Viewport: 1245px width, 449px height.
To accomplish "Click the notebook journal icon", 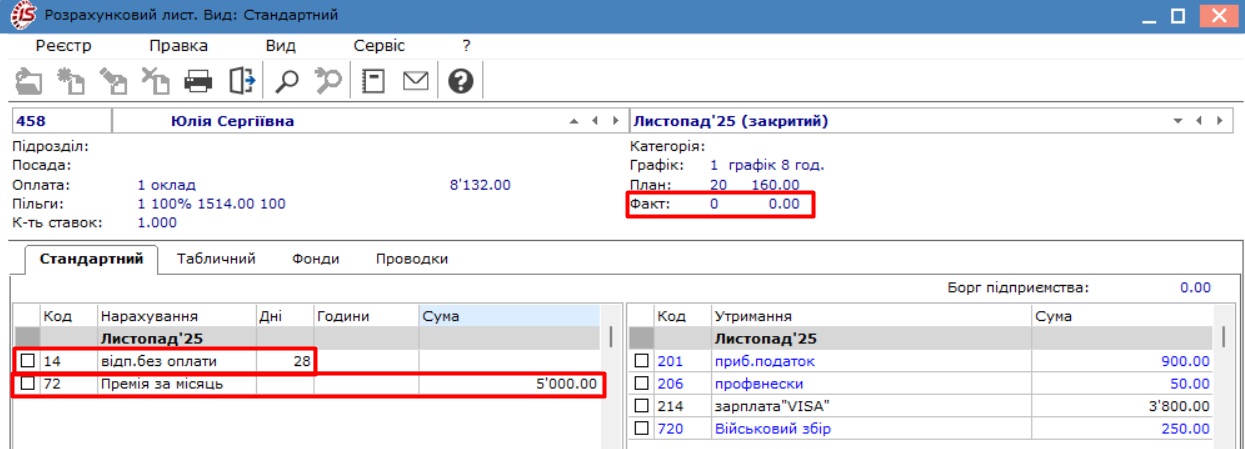I will [374, 81].
